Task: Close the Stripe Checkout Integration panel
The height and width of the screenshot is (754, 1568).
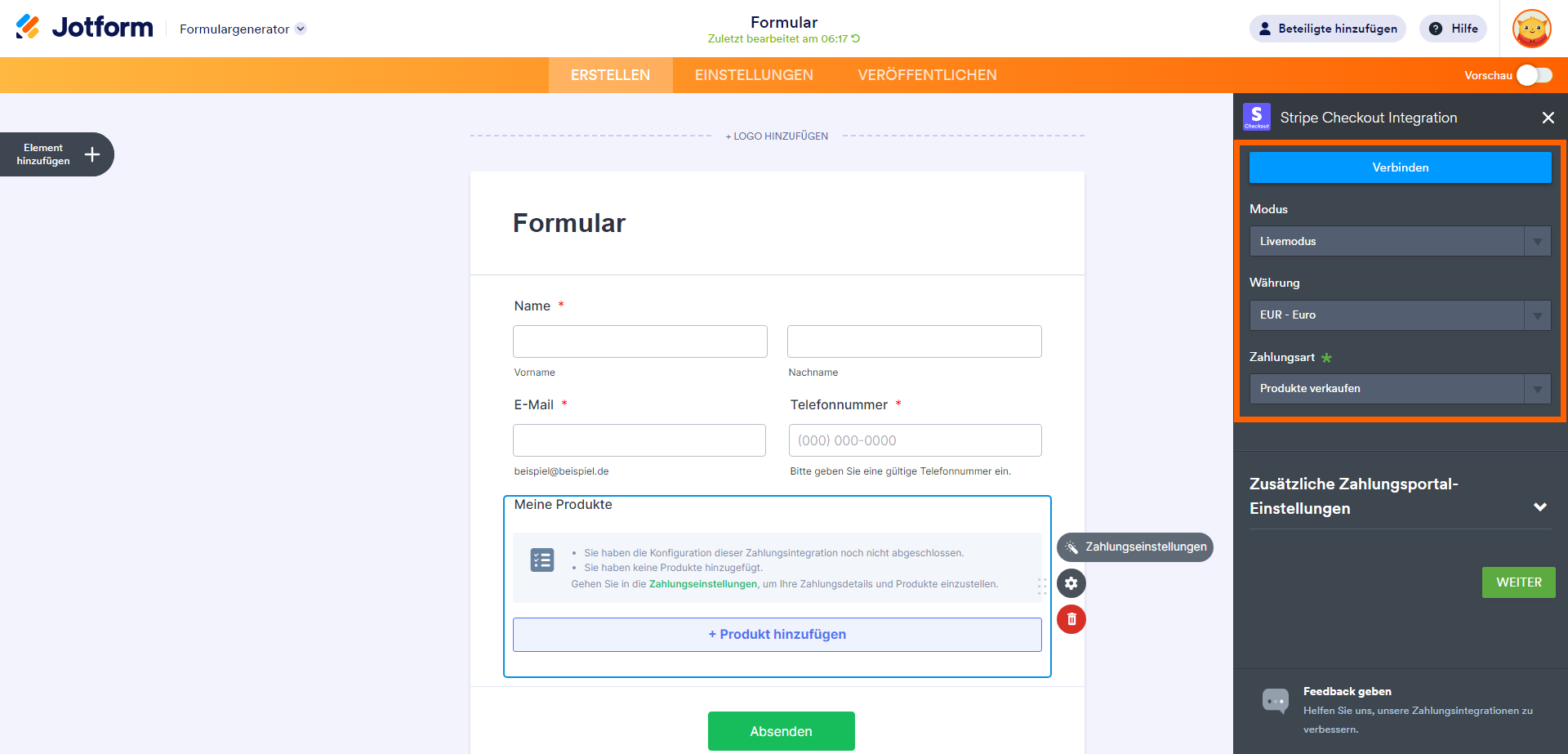Action: pos(1548,118)
